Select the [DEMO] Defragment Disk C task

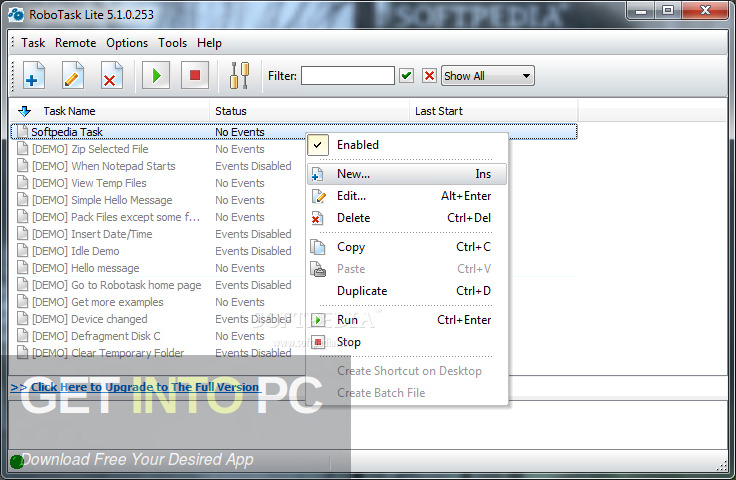(x=96, y=336)
